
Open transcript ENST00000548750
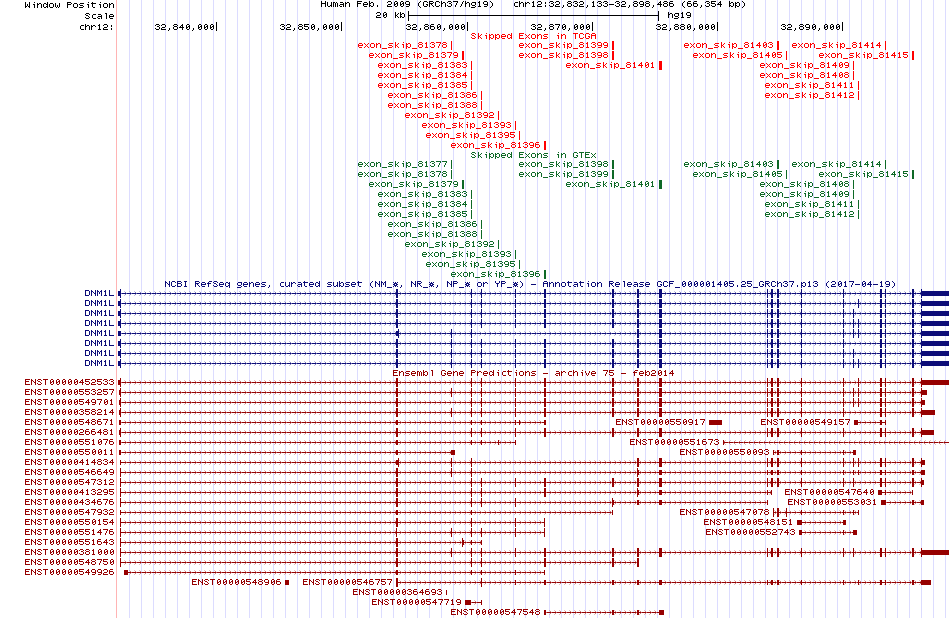(x=69, y=562)
